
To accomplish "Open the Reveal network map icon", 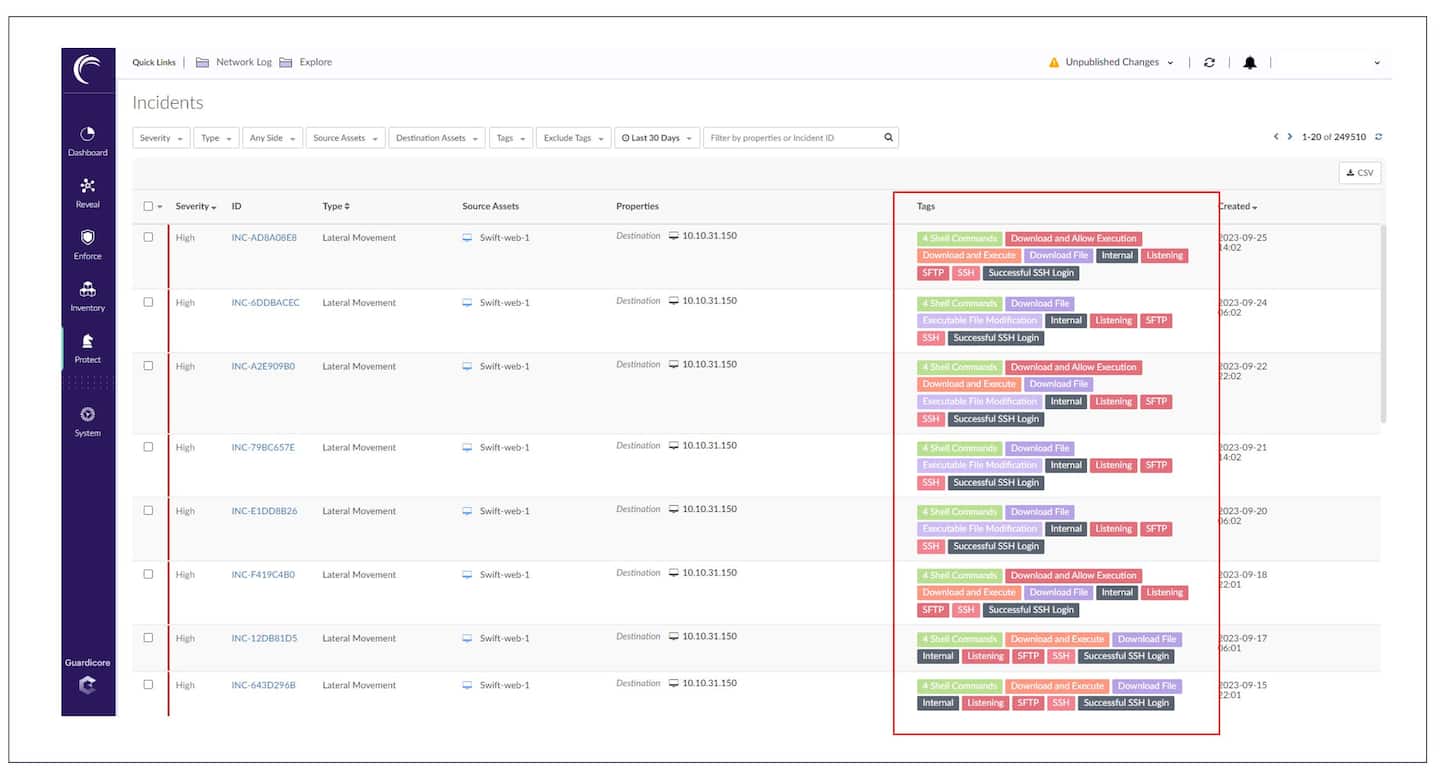I will click(87, 186).
